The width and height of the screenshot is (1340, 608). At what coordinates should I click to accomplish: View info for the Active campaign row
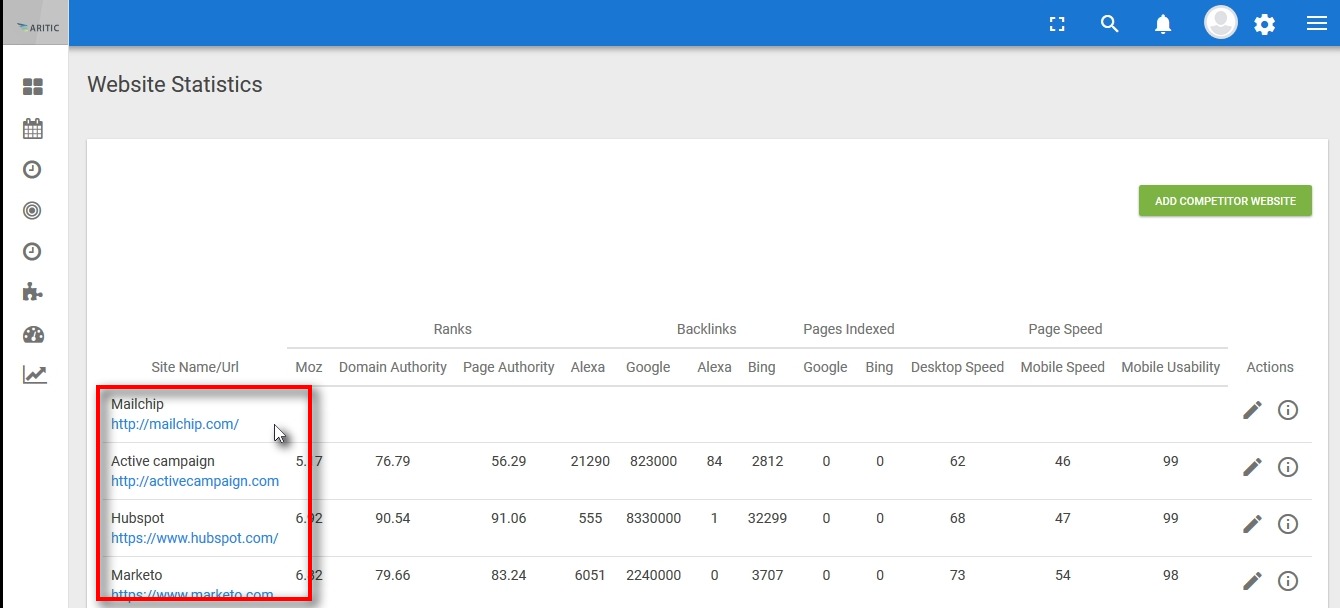(1288, 467)
